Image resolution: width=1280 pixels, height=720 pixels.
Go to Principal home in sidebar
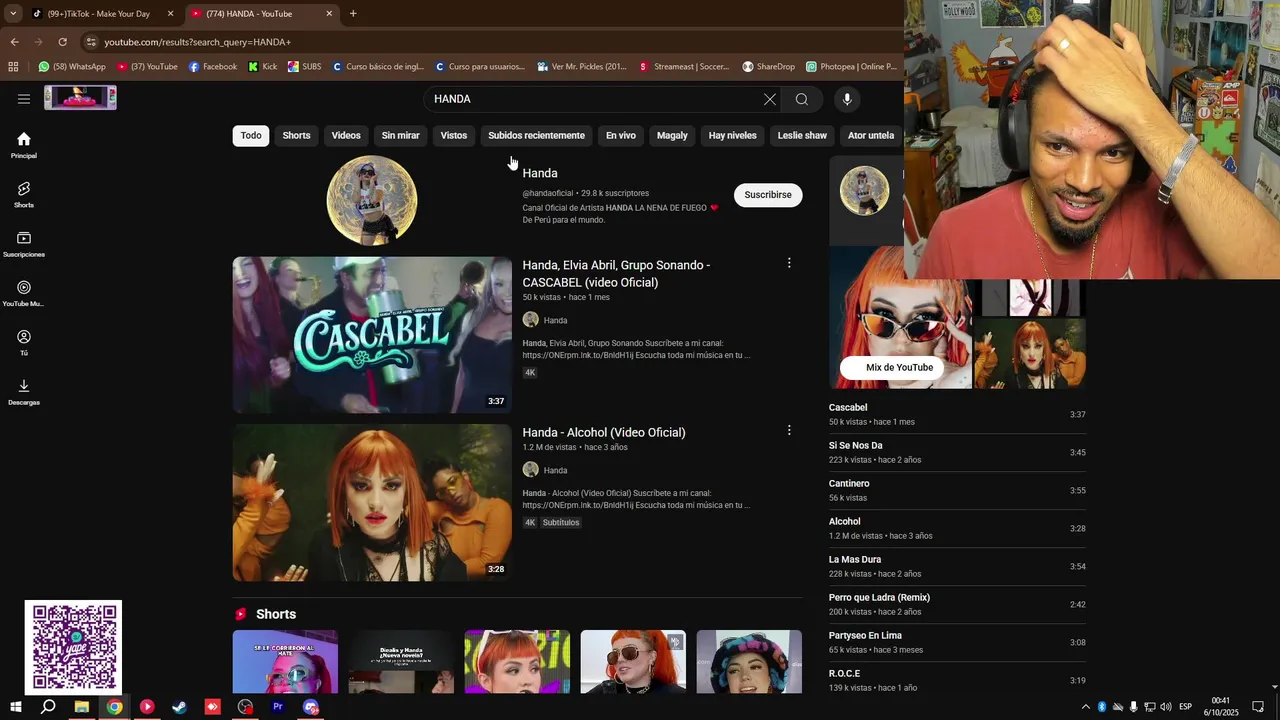click(24, 145)
